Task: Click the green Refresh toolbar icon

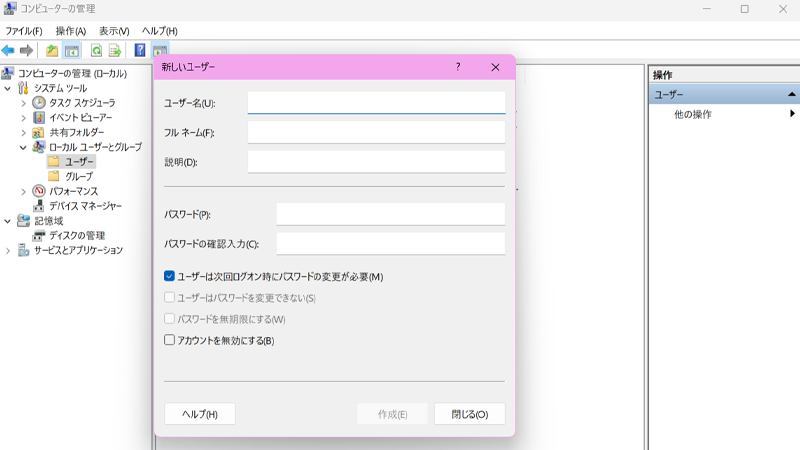Action: point(97,50)
